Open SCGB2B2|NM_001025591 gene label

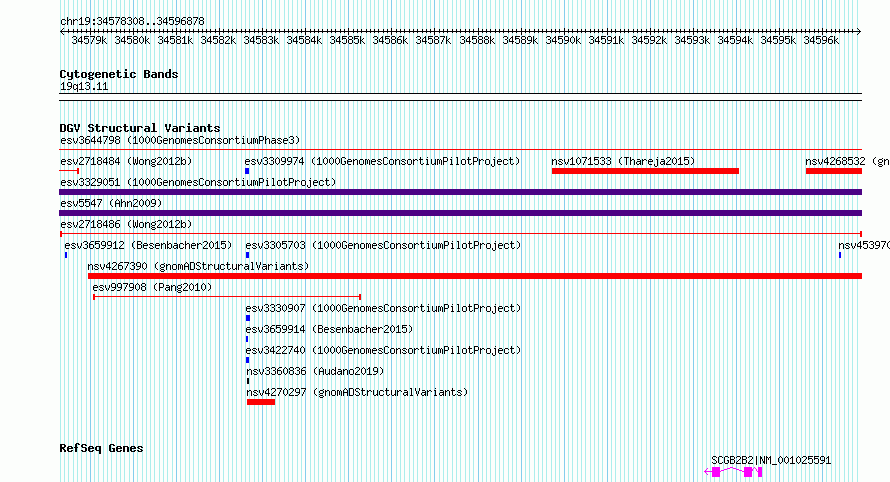click(x=771, y=460)
